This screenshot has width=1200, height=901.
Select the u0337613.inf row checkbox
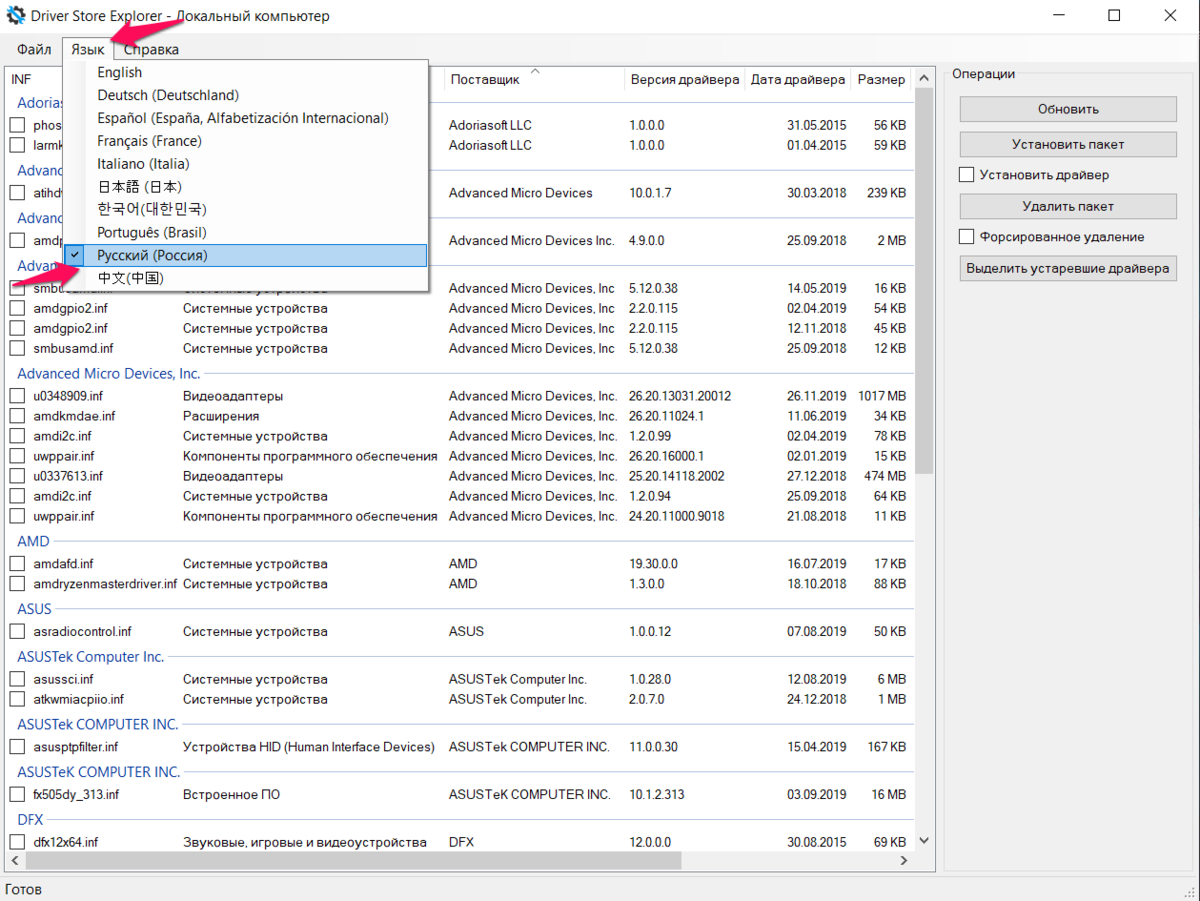coord(17,476)
